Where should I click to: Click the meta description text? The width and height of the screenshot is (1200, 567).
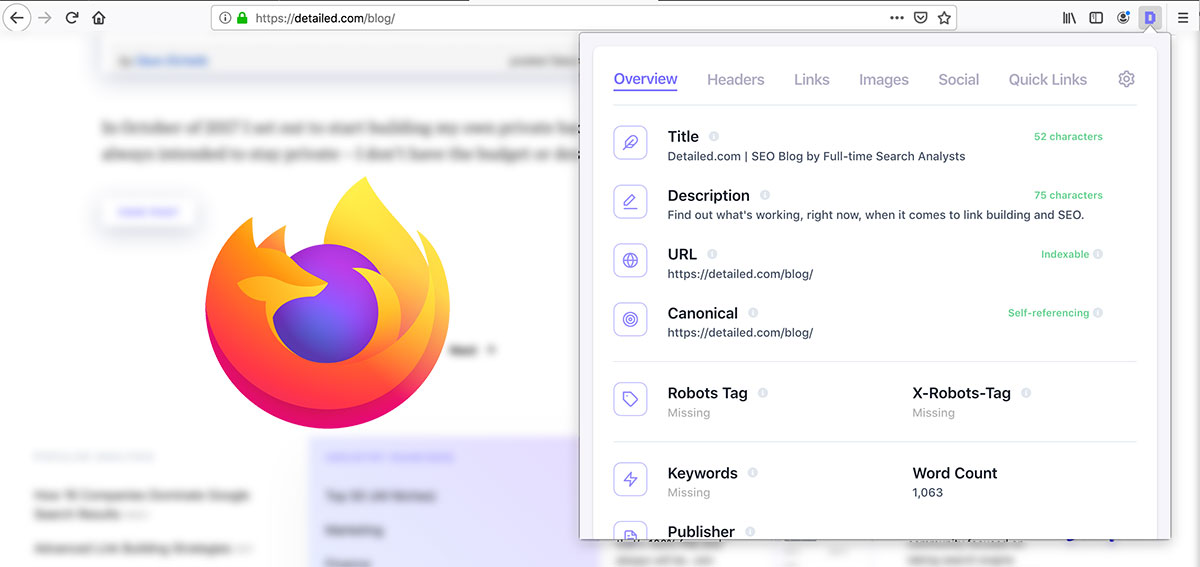(876, 215)
